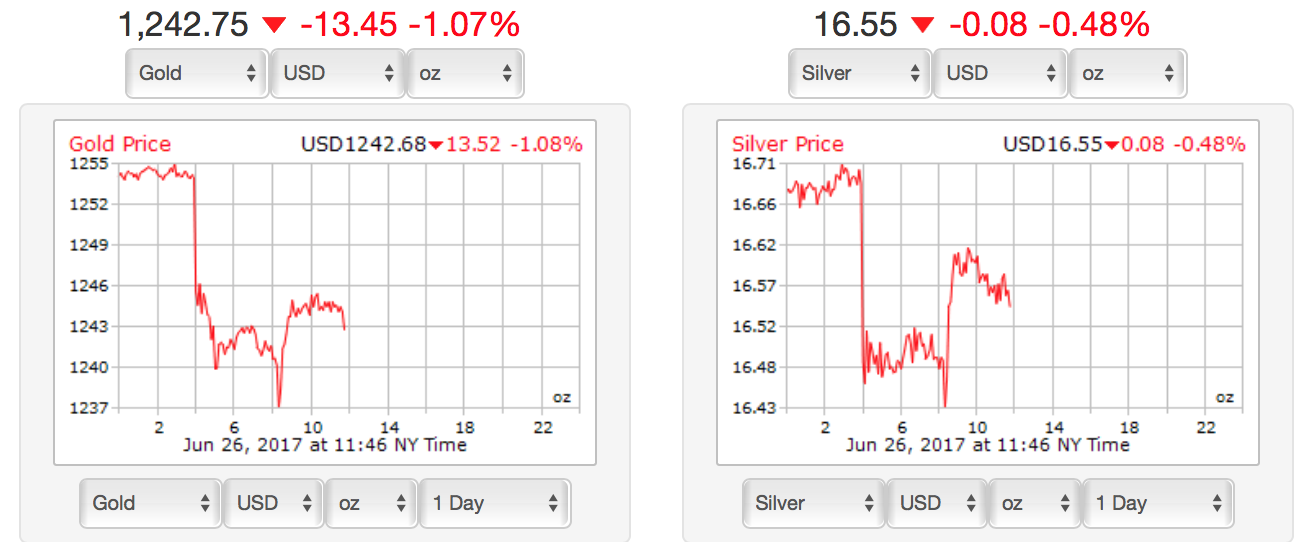This screenshot has height=542, width=1310.
Task: Open the Gold dropdown below the gold chart
Action: point(150,503)
